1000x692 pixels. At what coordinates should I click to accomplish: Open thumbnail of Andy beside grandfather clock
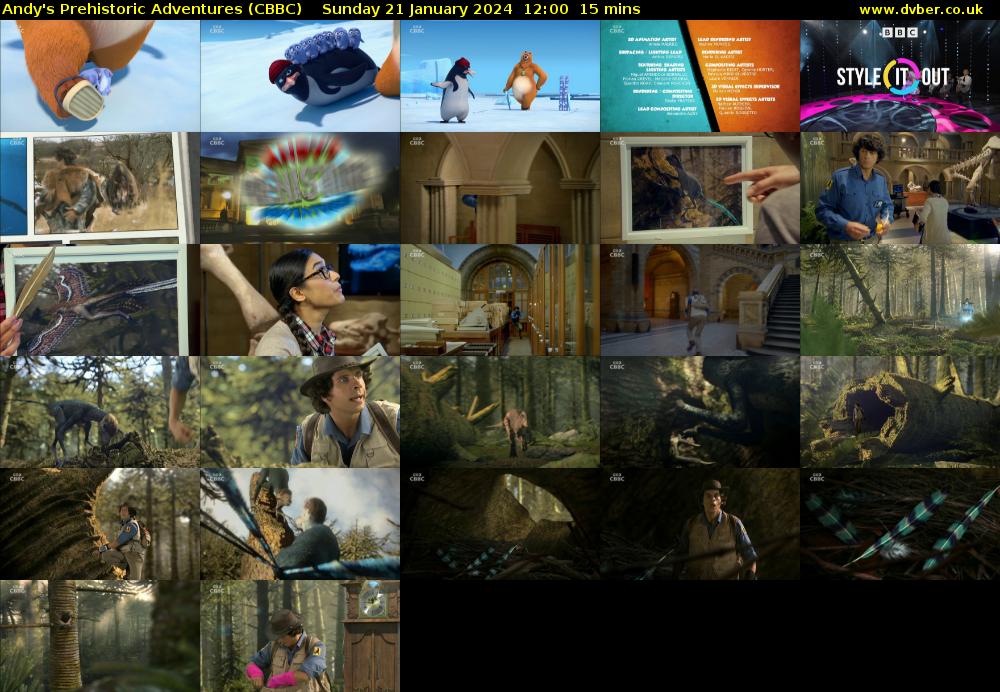coord(300,636)
